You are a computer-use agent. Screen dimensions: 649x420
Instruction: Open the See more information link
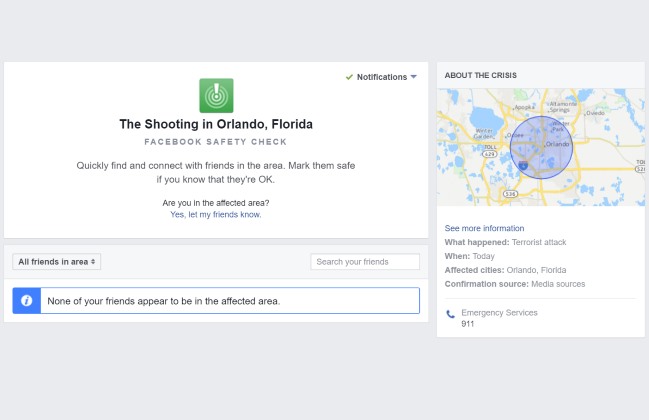click(484, 228)
